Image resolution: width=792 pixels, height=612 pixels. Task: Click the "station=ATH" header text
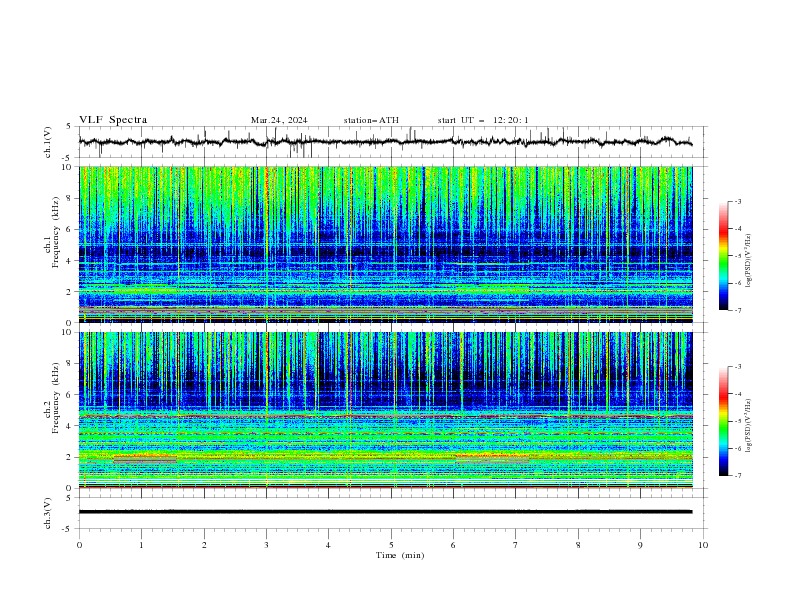click(371, 120)
